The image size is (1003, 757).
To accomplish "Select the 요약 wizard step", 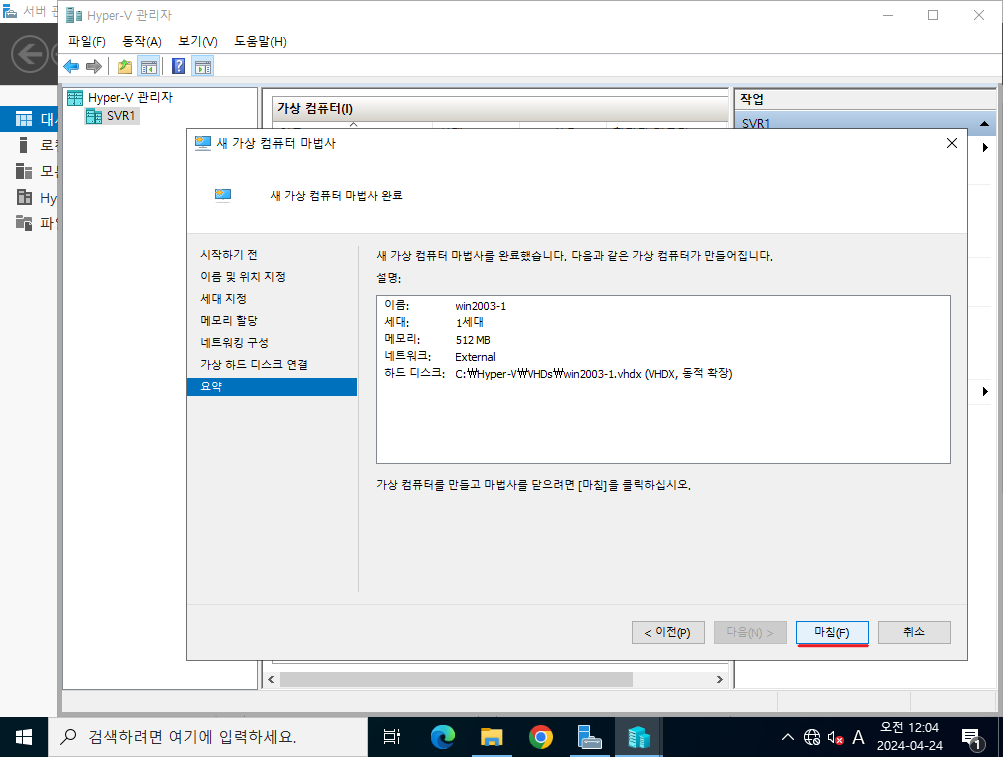I will (x=272, y=386).
